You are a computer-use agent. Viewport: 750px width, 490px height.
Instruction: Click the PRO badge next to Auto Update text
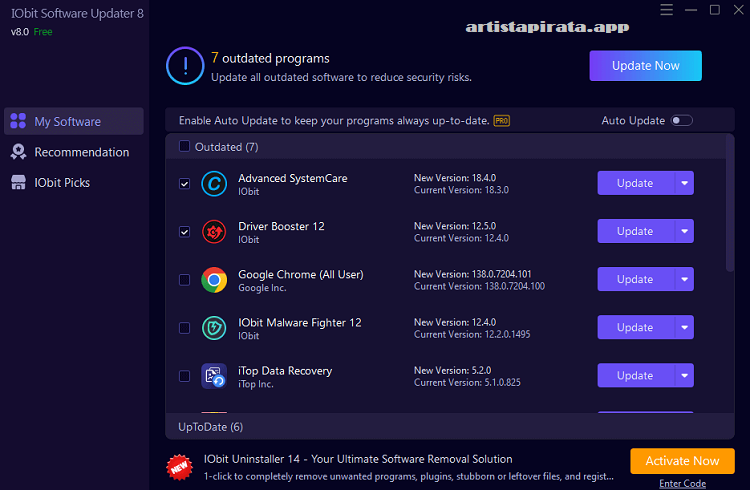[x=501, y=121]
